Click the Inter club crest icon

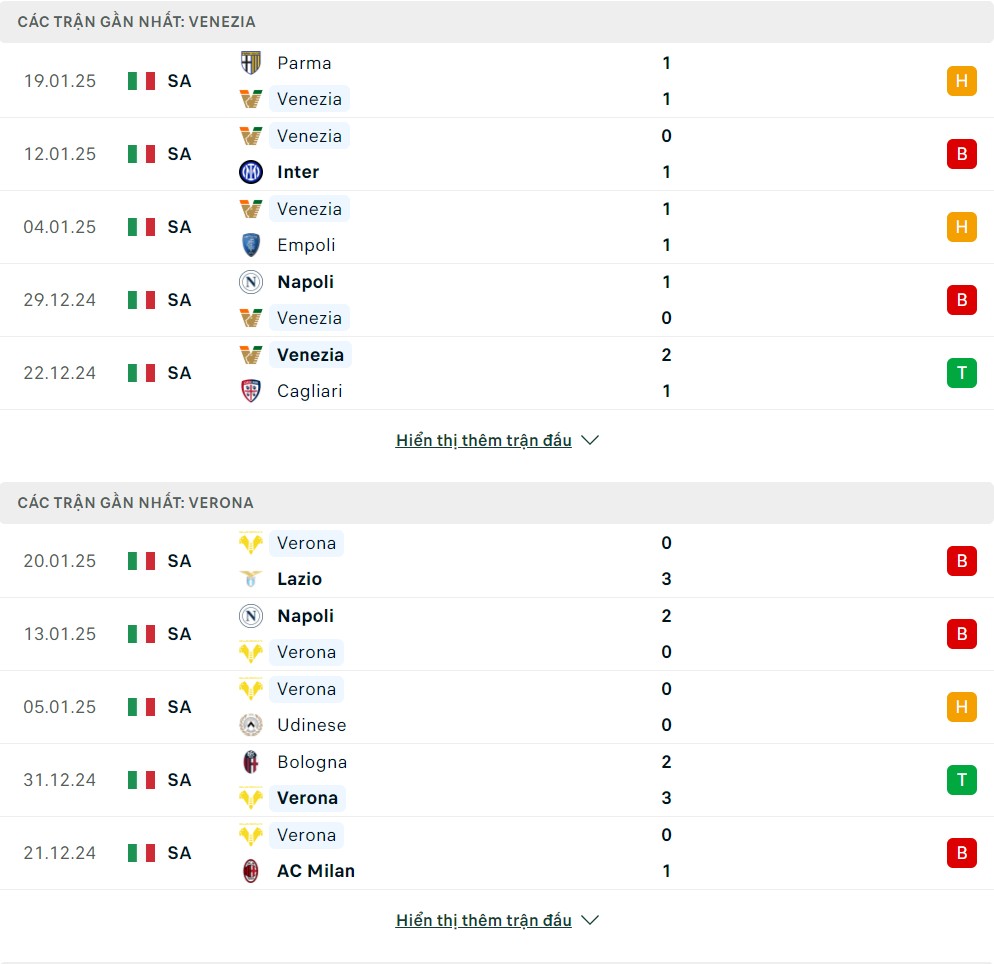point(250,172)
